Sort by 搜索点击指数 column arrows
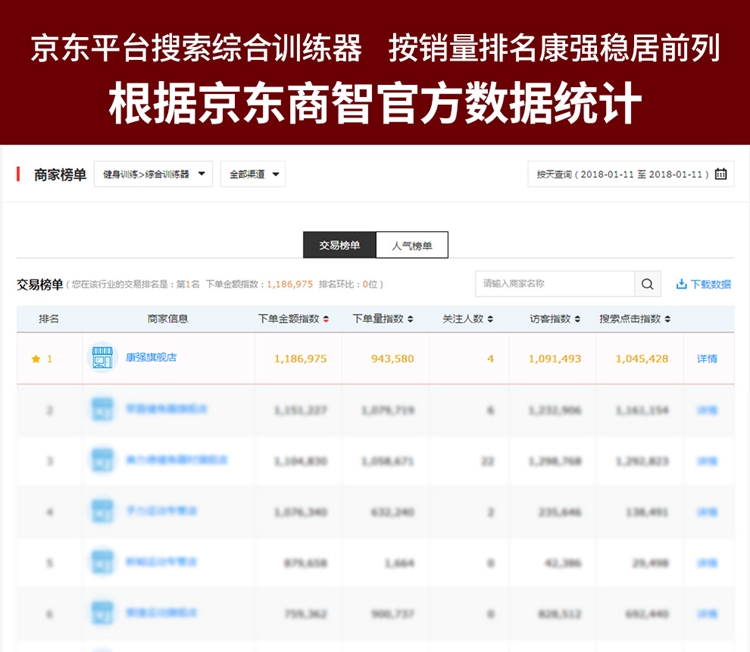Viewport: 750px width, 652px height. [668, 319]
